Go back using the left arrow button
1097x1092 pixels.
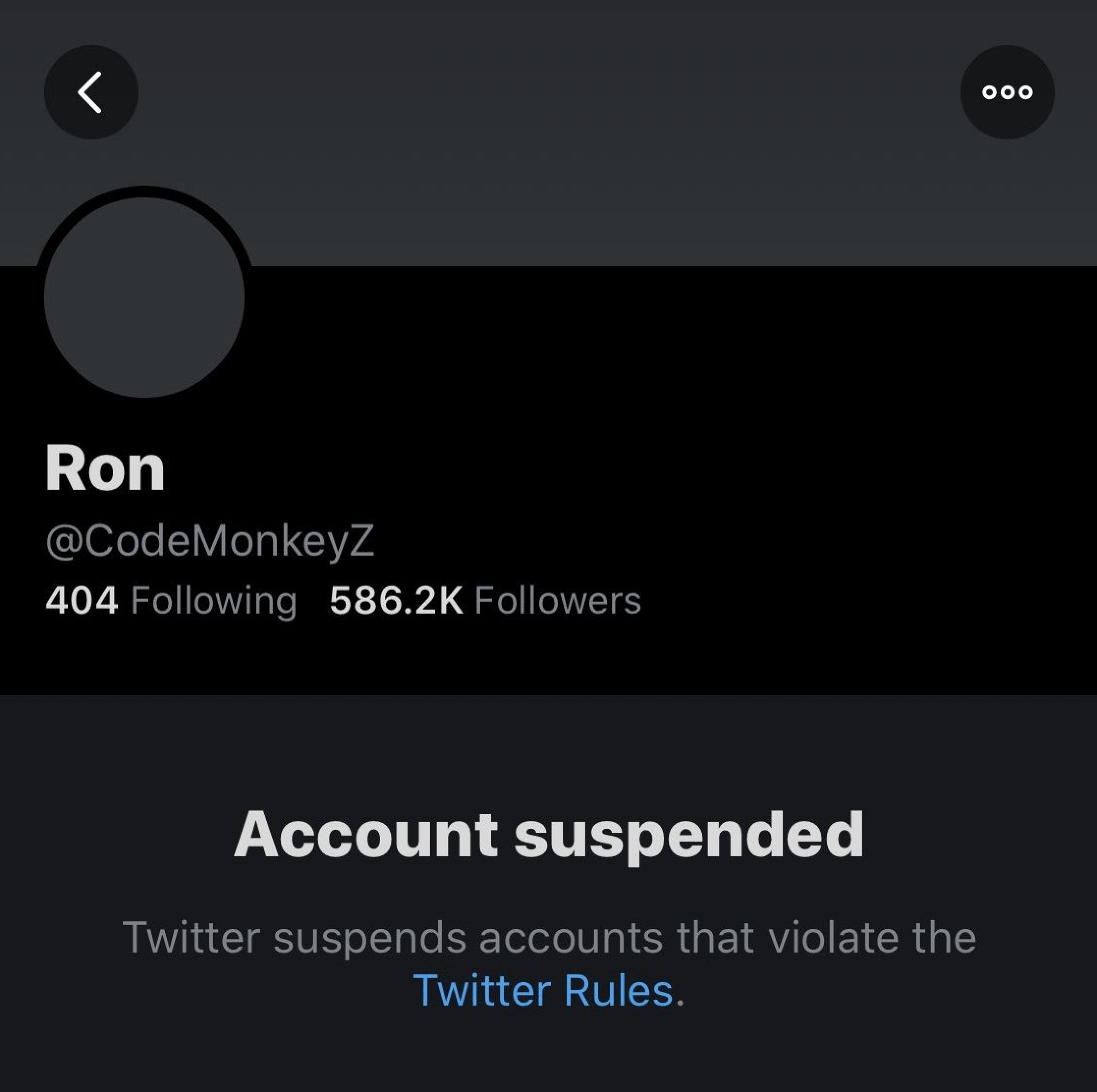click(x=91, y=92)
